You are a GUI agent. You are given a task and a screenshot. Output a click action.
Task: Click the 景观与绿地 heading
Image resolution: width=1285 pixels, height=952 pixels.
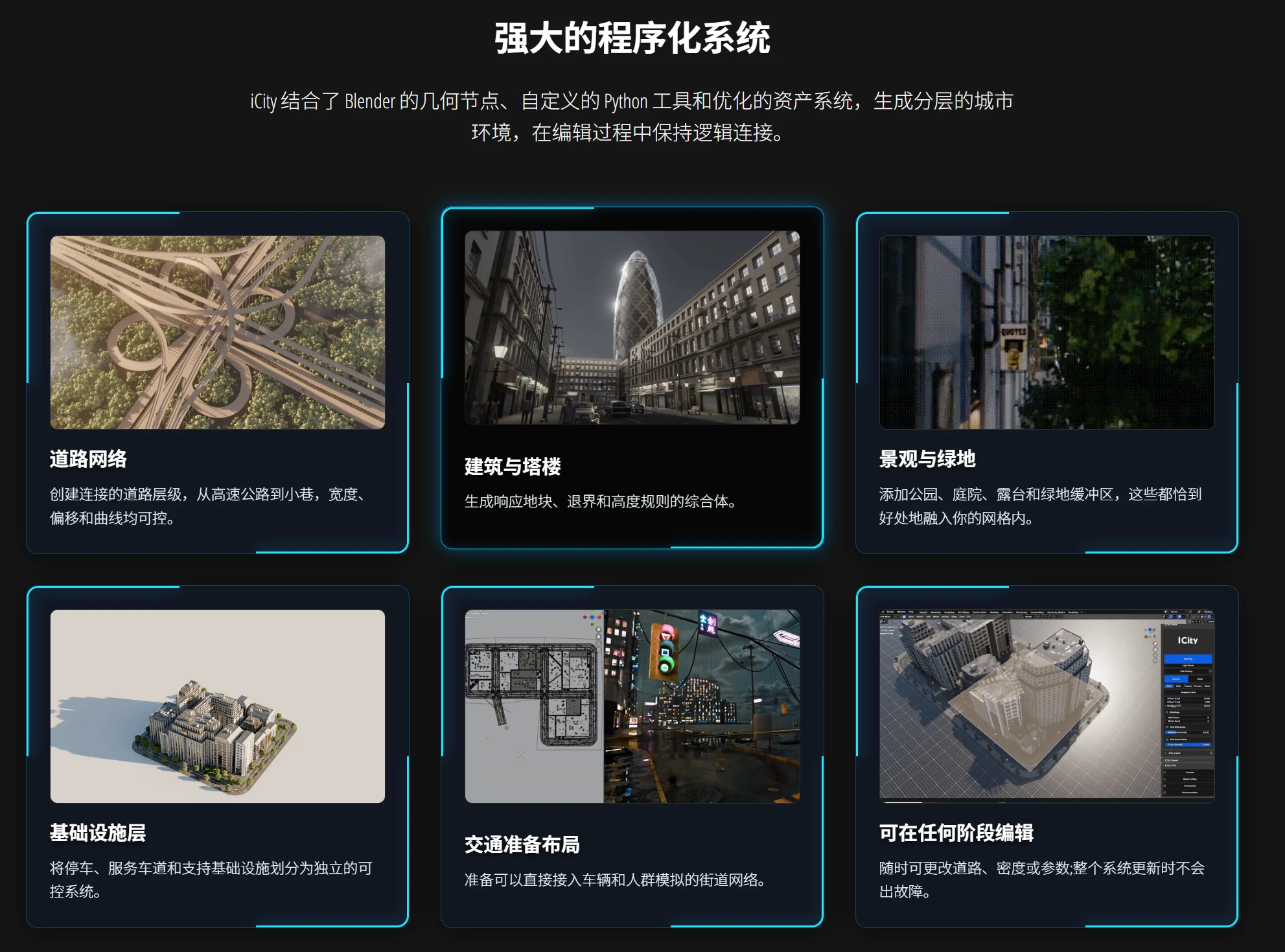(x=927, y=459)
